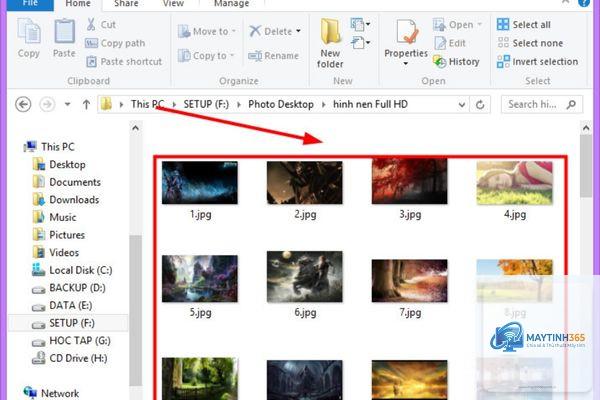The width and height of the screenshot is (600, 400).
Task: Open the Copy to dropdown
Action: pos(206,56)
